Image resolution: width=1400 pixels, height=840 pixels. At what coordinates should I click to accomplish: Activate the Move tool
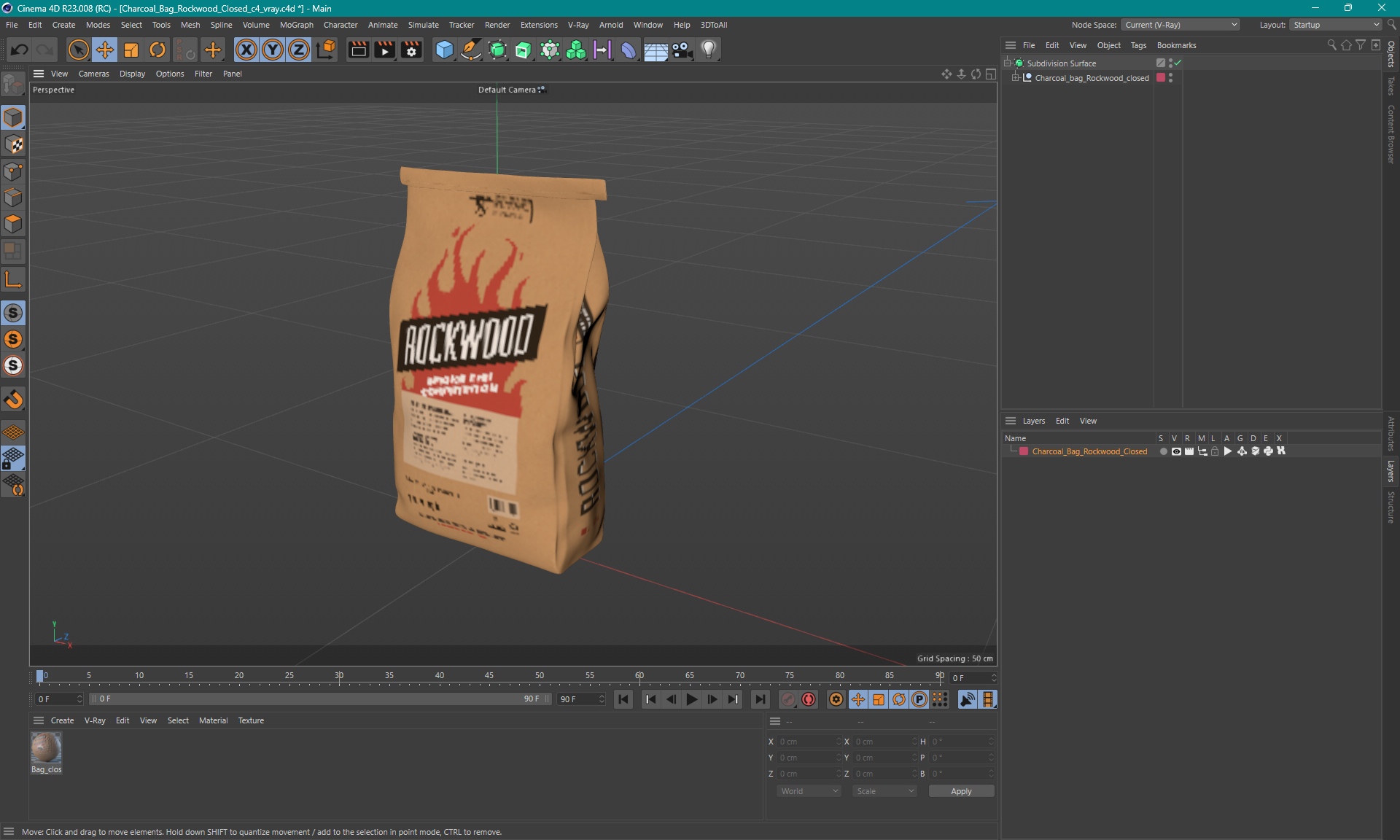click(105, 50)
